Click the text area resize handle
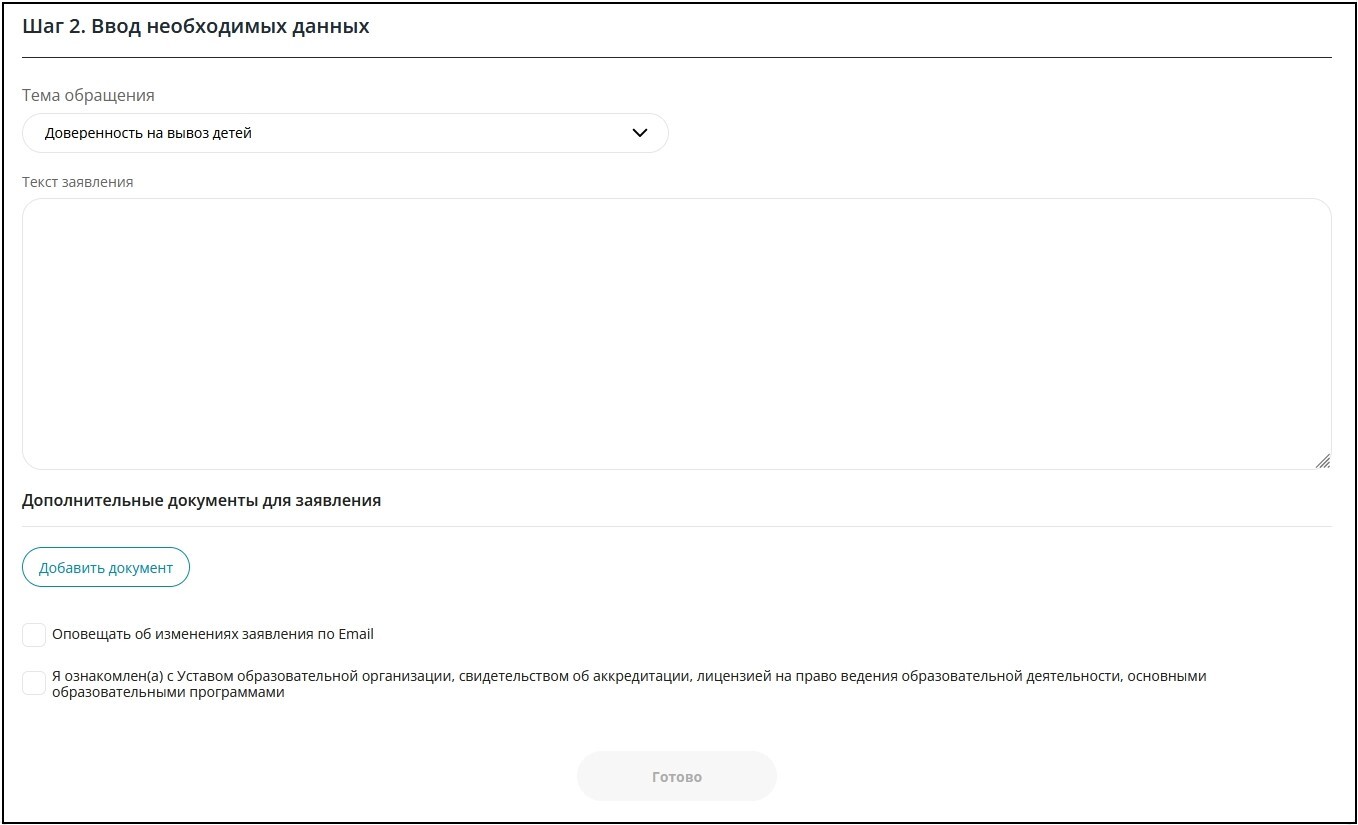Screen dimensions: 1358x825 (1322, 461)
